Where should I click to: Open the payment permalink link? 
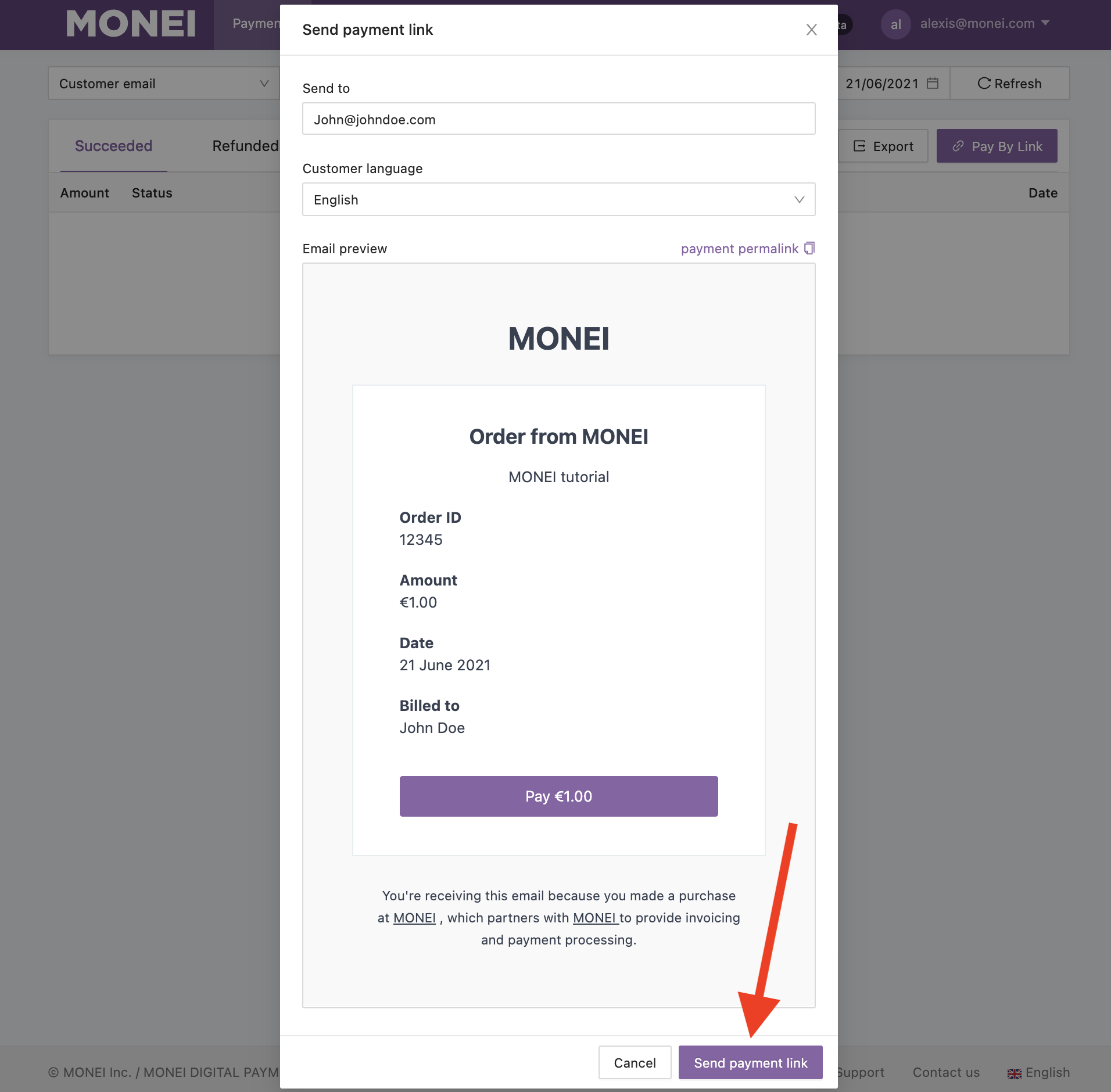coord(739,249)
